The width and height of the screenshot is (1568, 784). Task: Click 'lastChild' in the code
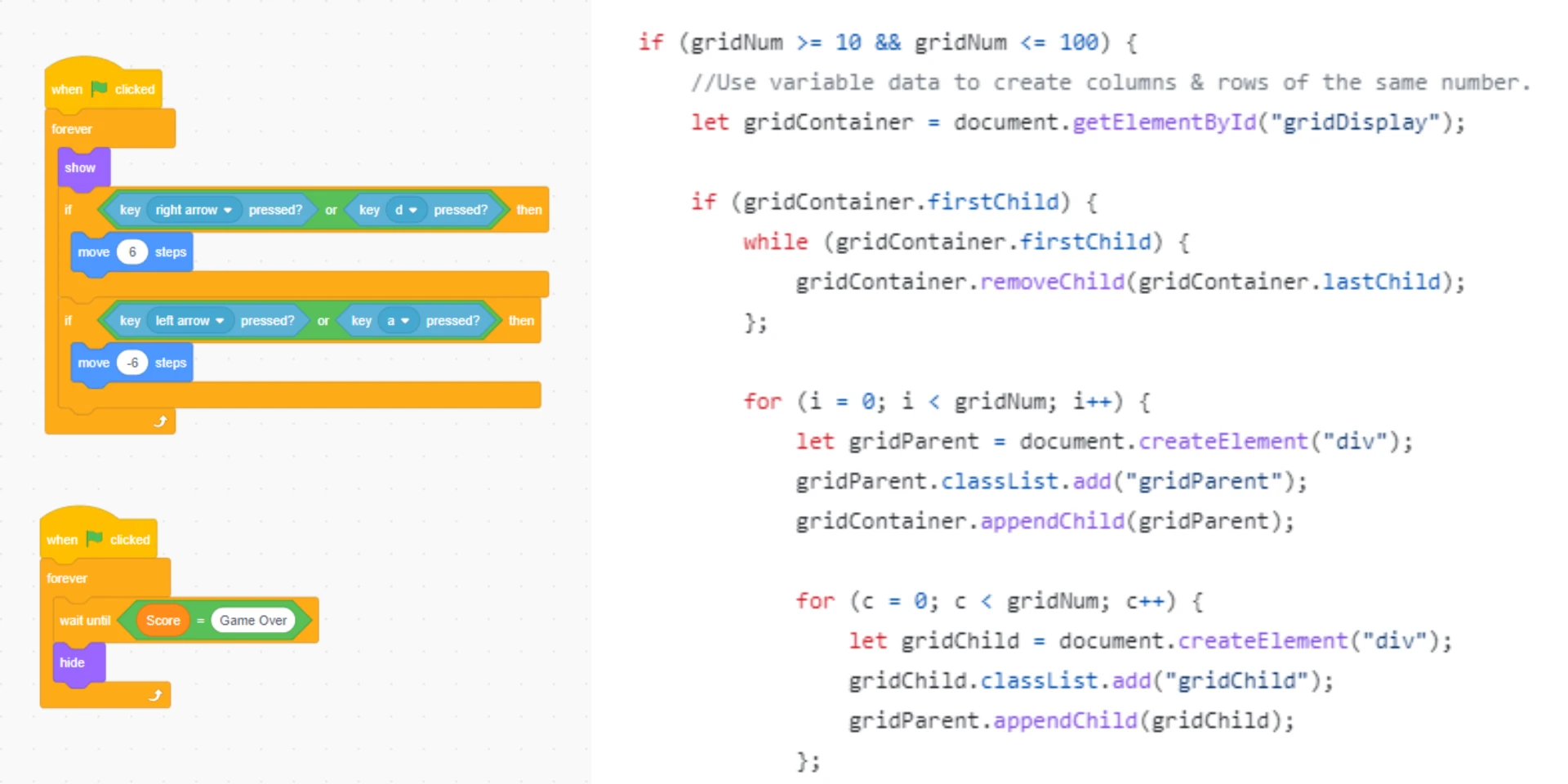[x=1381, y=282]
